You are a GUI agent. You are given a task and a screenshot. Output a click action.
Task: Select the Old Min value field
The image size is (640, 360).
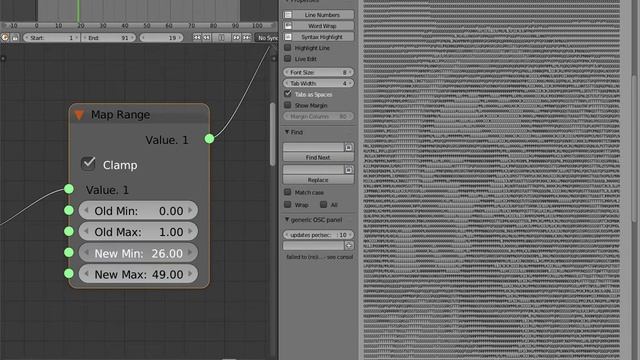(x=138, y=211)
